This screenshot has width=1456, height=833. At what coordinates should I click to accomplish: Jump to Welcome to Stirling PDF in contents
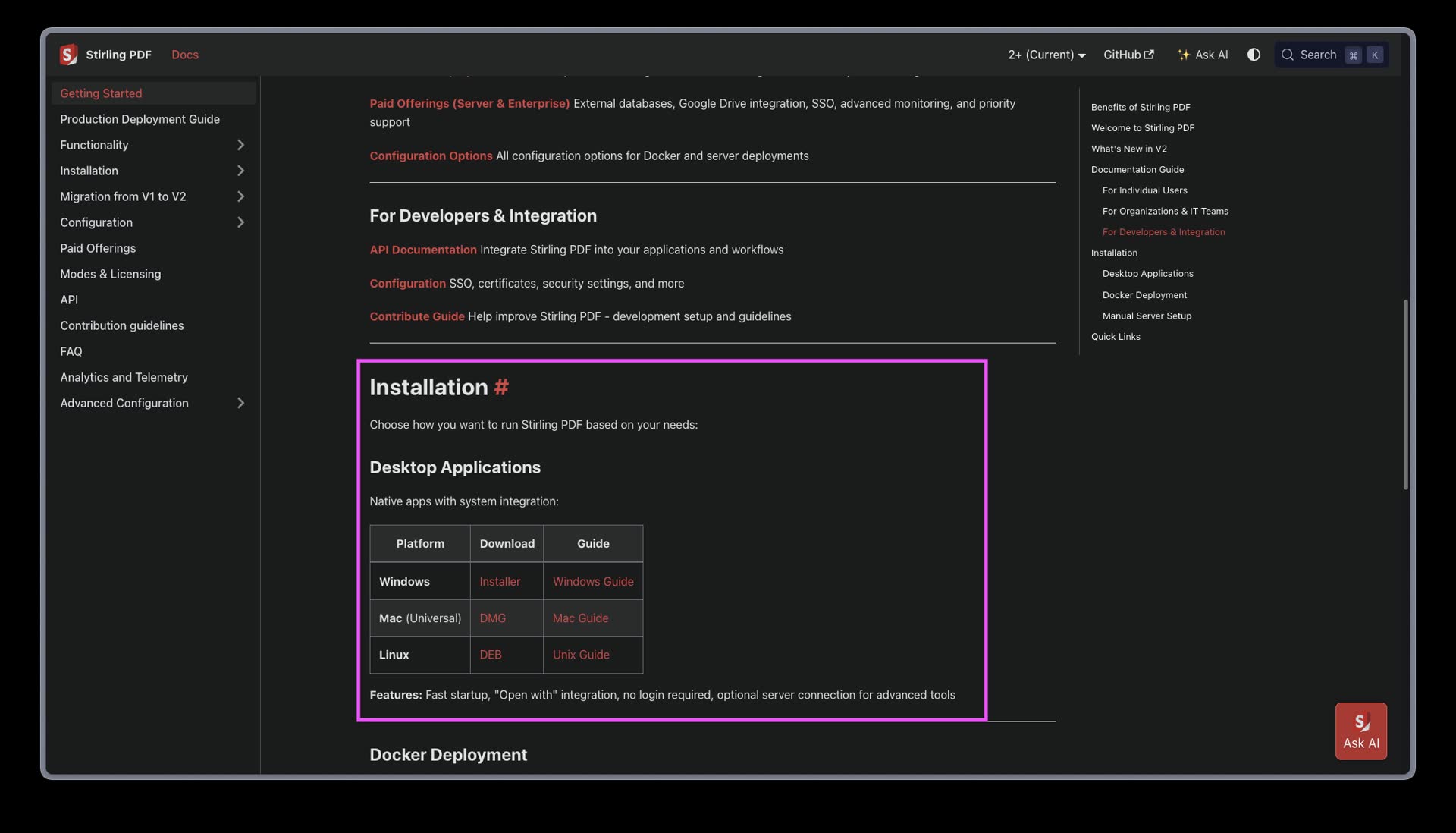[1142, 128]
